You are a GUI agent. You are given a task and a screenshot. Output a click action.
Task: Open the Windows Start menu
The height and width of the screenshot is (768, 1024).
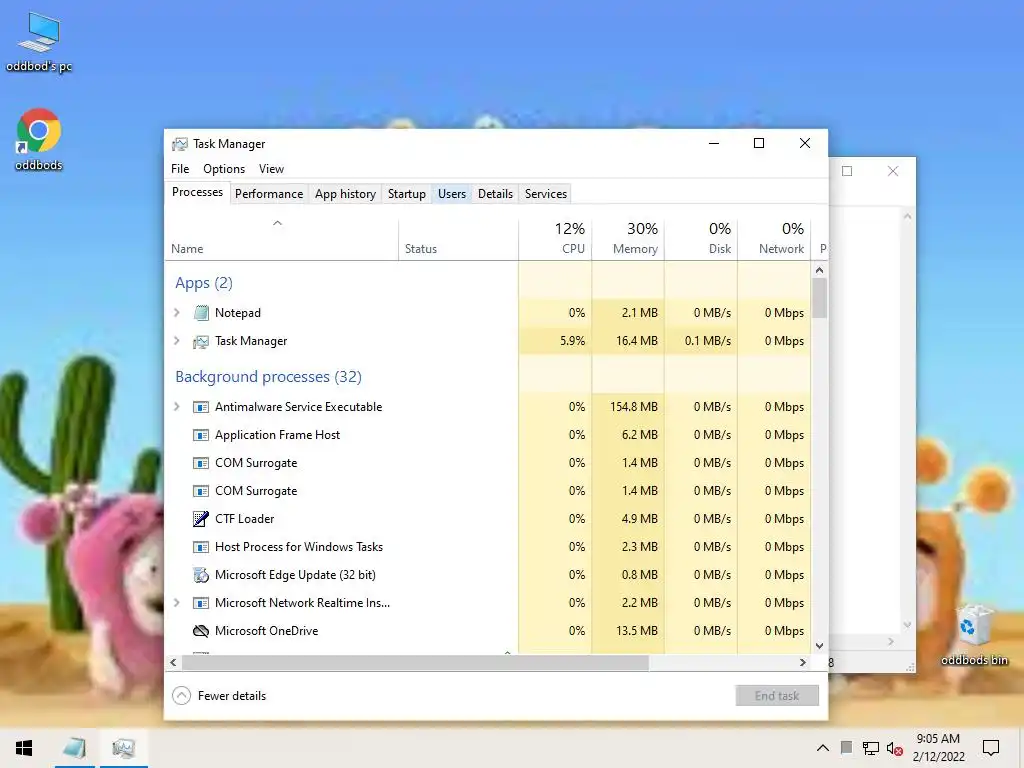24,748
